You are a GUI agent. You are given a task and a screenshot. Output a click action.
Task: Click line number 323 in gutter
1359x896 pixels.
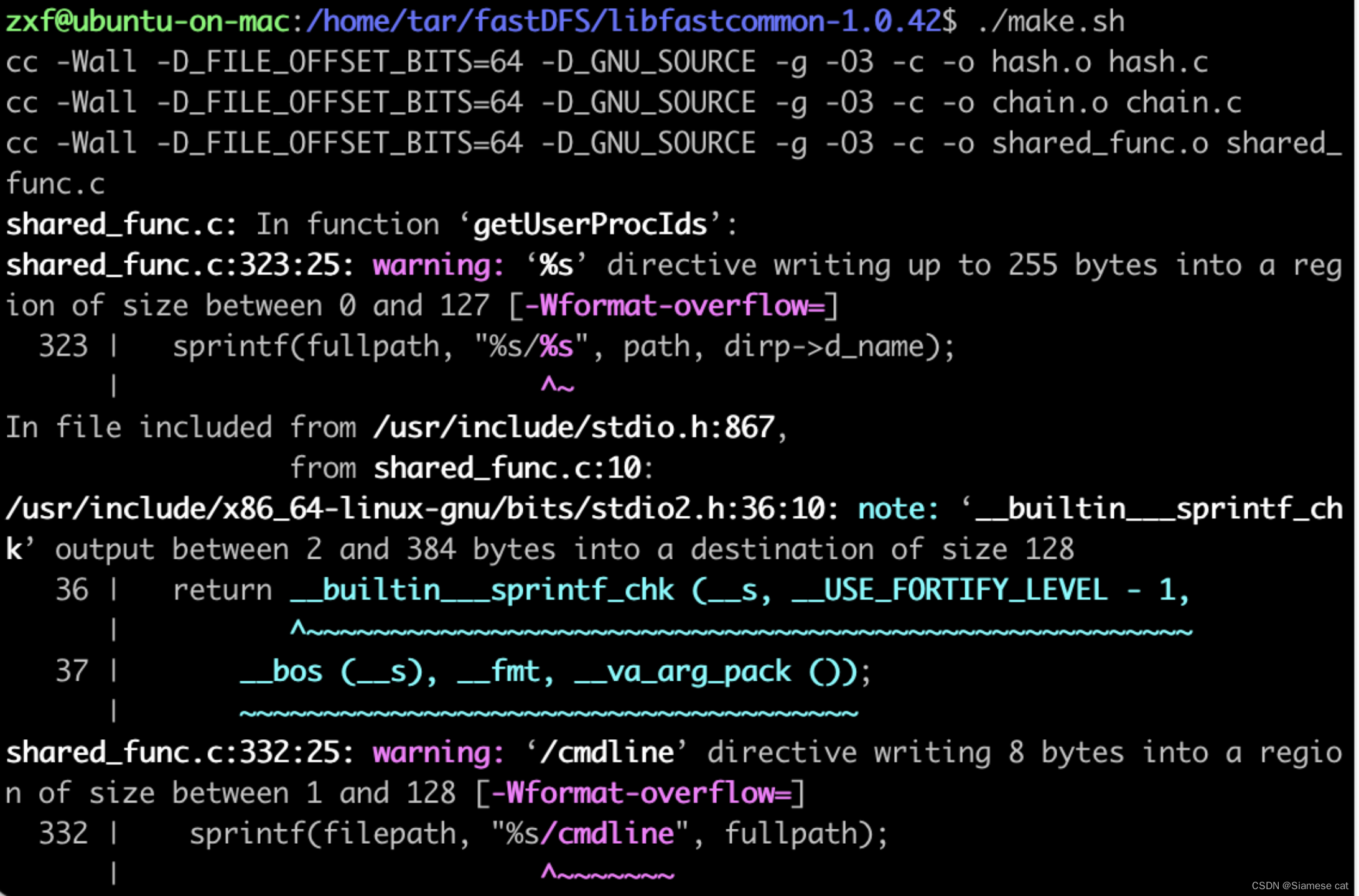[63, 347]
